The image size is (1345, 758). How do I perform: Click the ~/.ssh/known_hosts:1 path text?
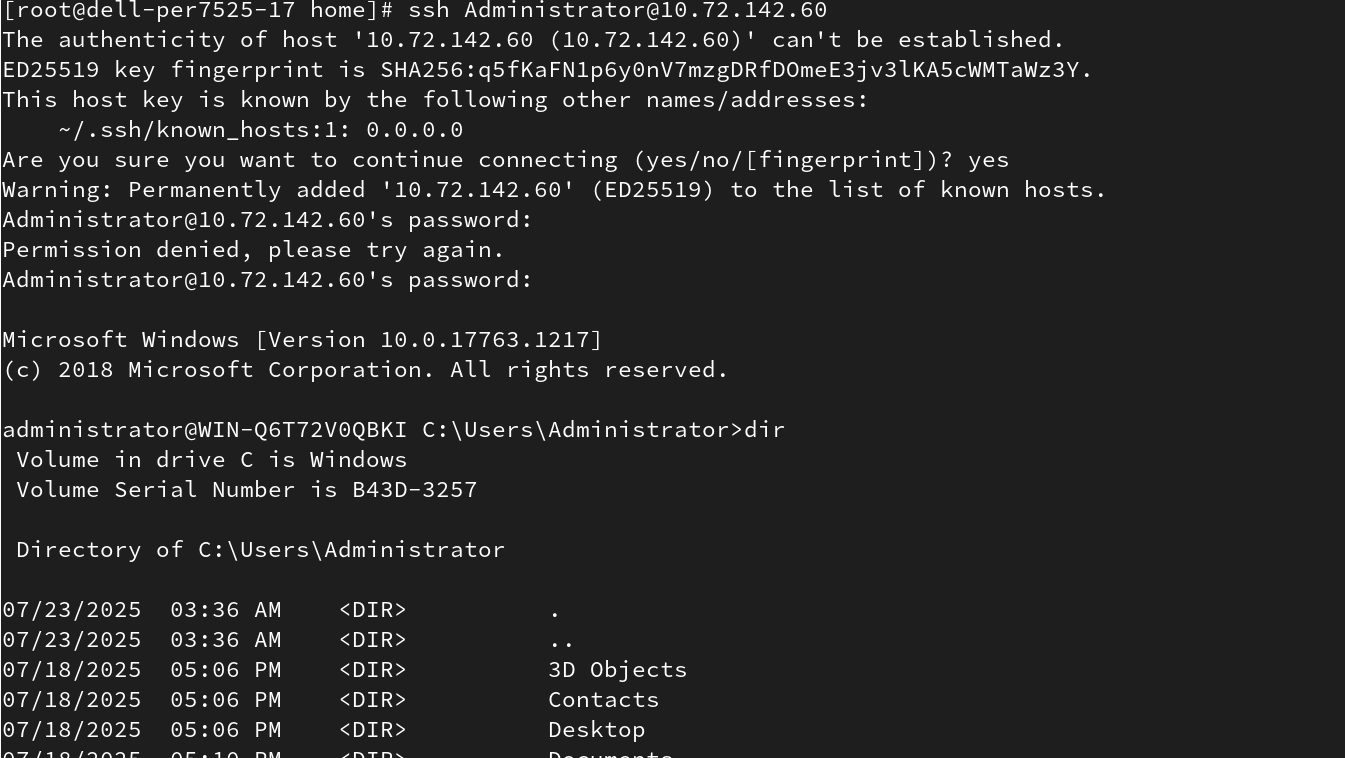pyautogui.click(x=204, y=130)
